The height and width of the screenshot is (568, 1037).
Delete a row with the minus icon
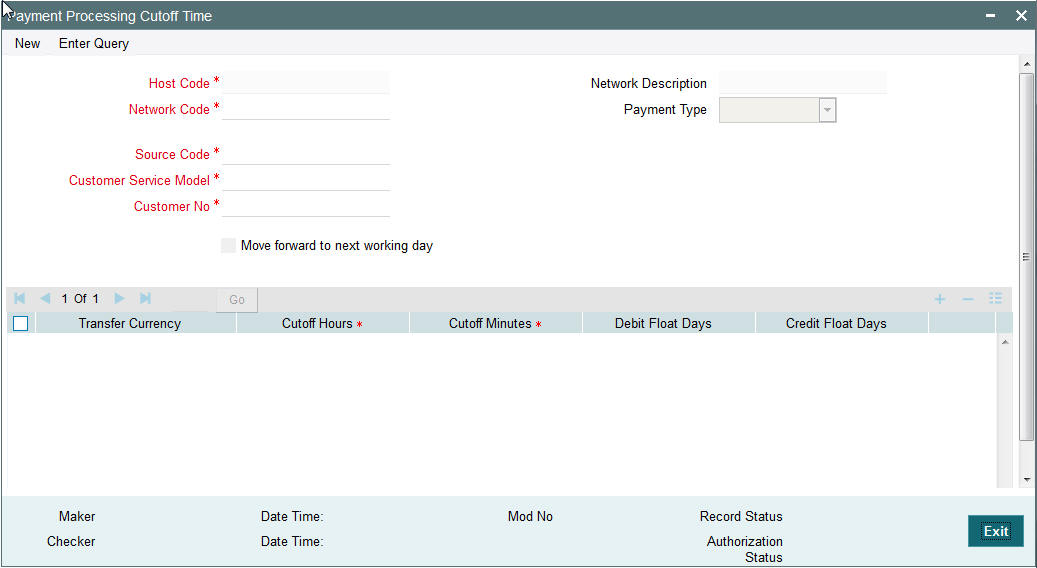pos(968,299)
